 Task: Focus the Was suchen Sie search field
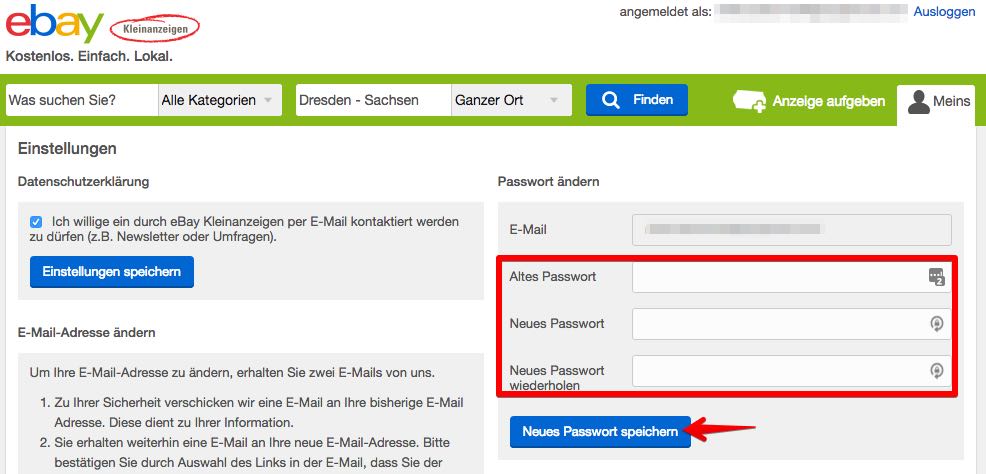(x=82, y=100)
